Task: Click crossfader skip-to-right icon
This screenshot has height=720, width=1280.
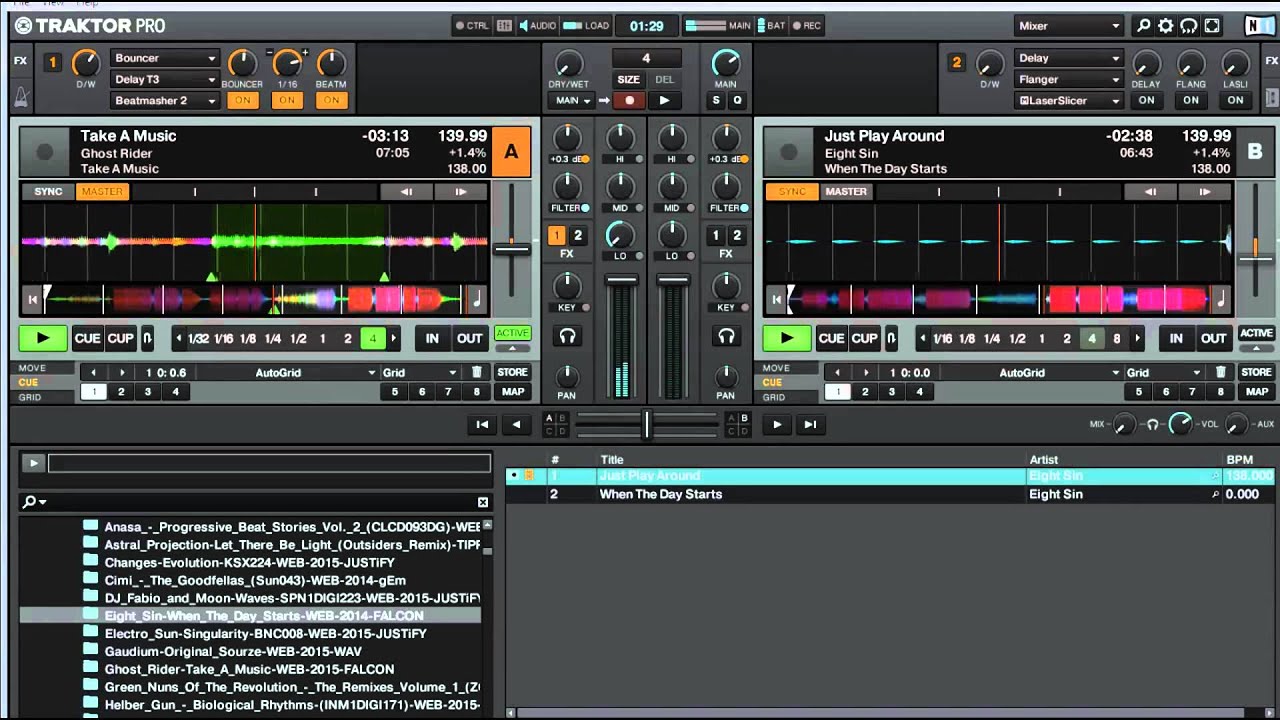Action: pyautogui.click(x=810, y=425)
